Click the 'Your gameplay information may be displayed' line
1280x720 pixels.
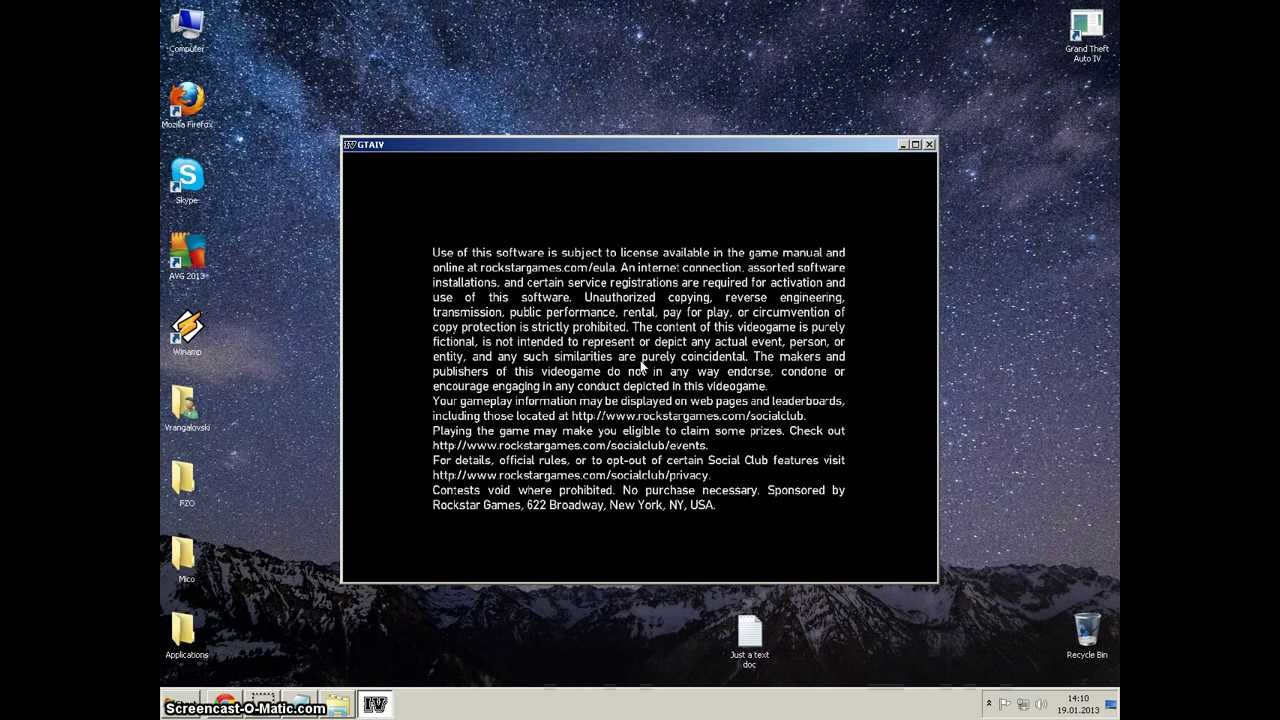(638, 401)
